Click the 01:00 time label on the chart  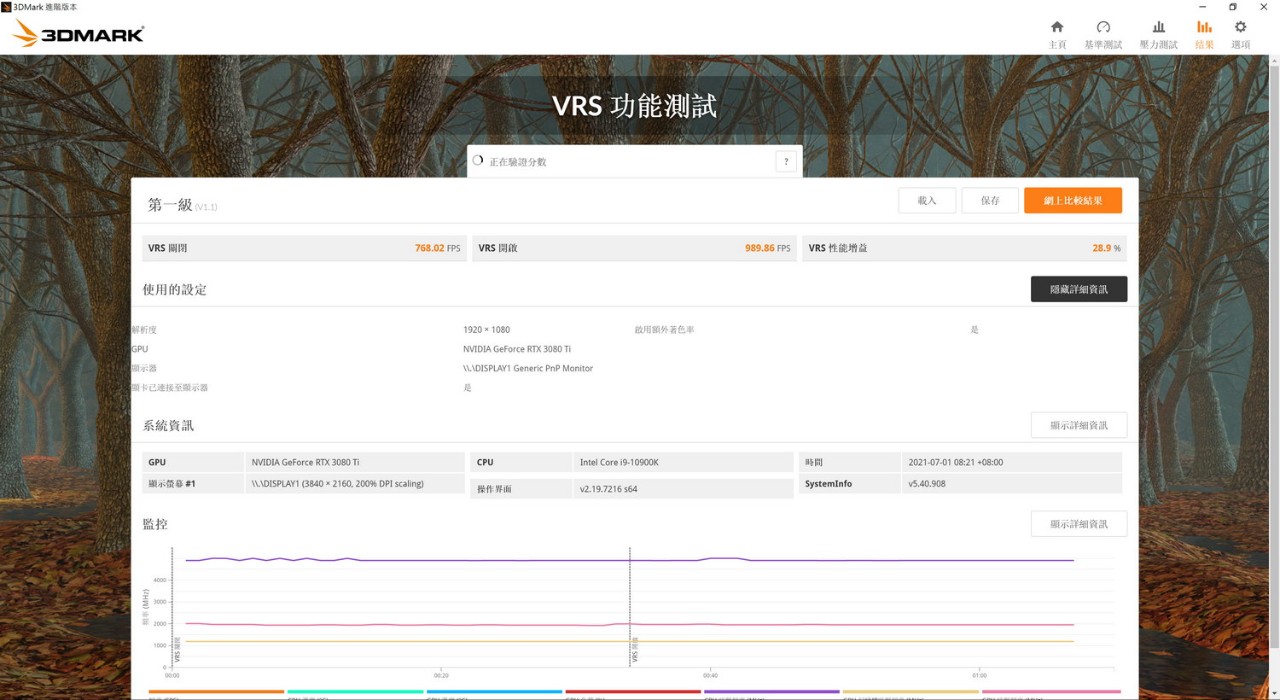[979, 675]
